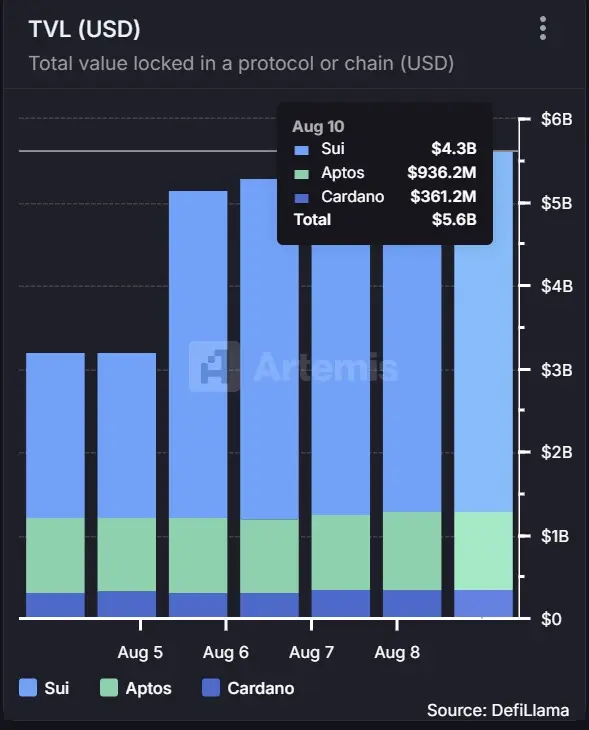Click the Aug 5 axis label
Image resolution: width=589 pixels, height=730 pixels.
(x=140, y=652)
